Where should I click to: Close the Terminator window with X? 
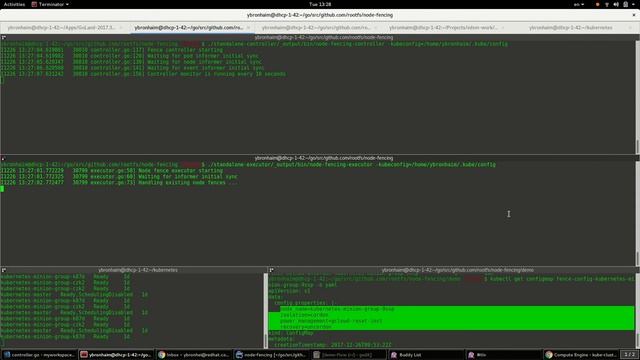coord(634,15)
